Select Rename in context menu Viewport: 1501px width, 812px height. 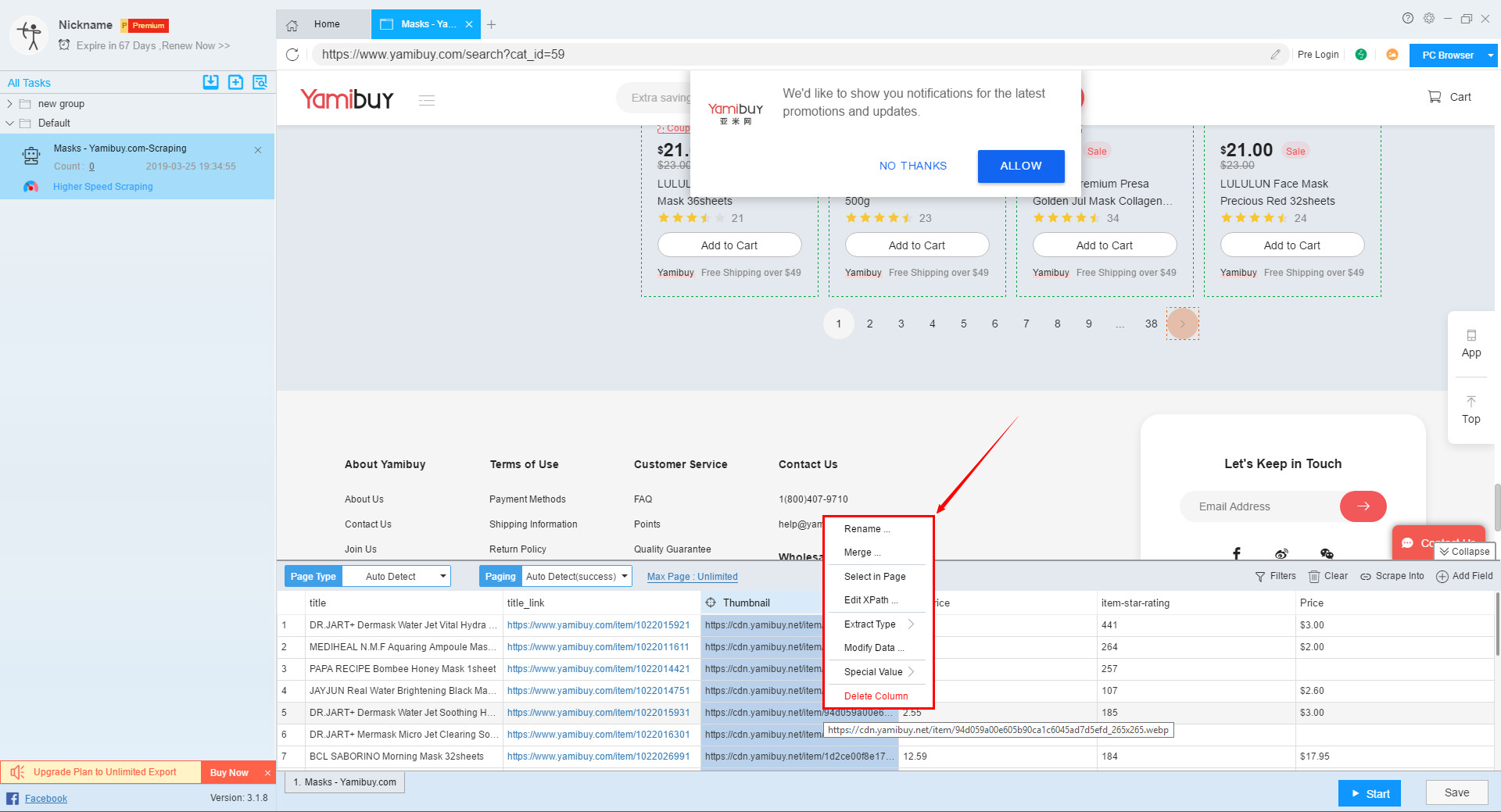pyautogui.click(x=867, y=529)
